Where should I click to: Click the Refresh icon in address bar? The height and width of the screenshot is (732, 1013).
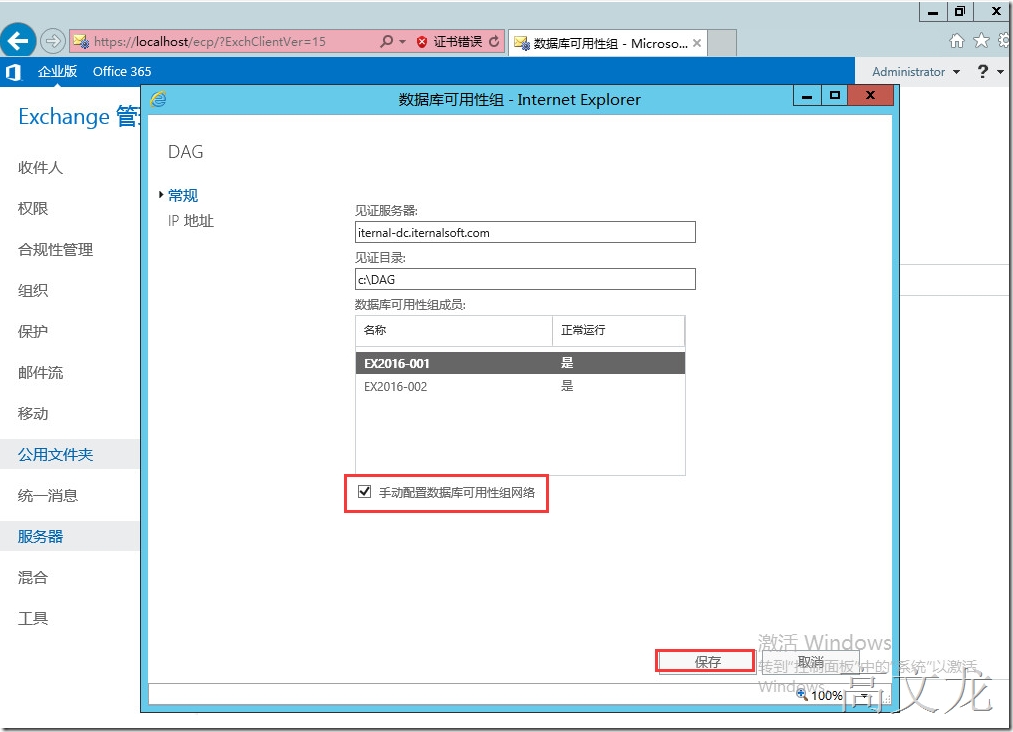click(x=494, y=41)
